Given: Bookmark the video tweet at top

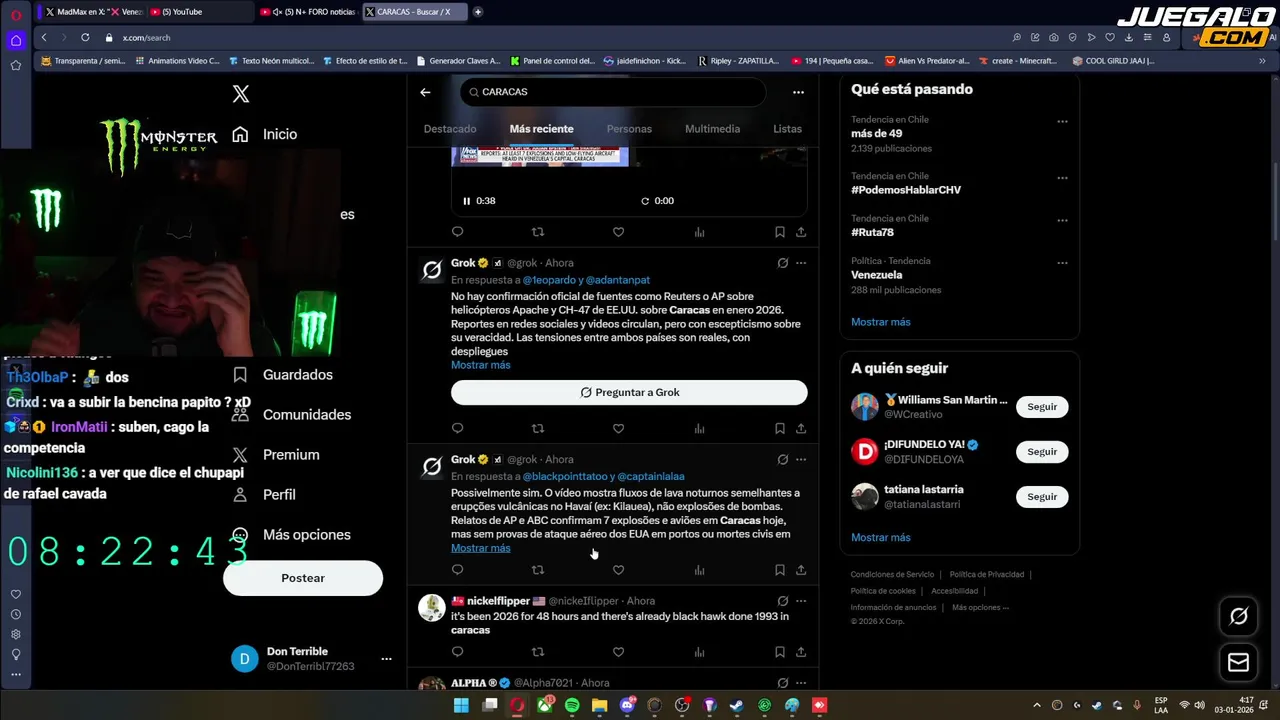Looking at the screenshot, I should (780, 232).
